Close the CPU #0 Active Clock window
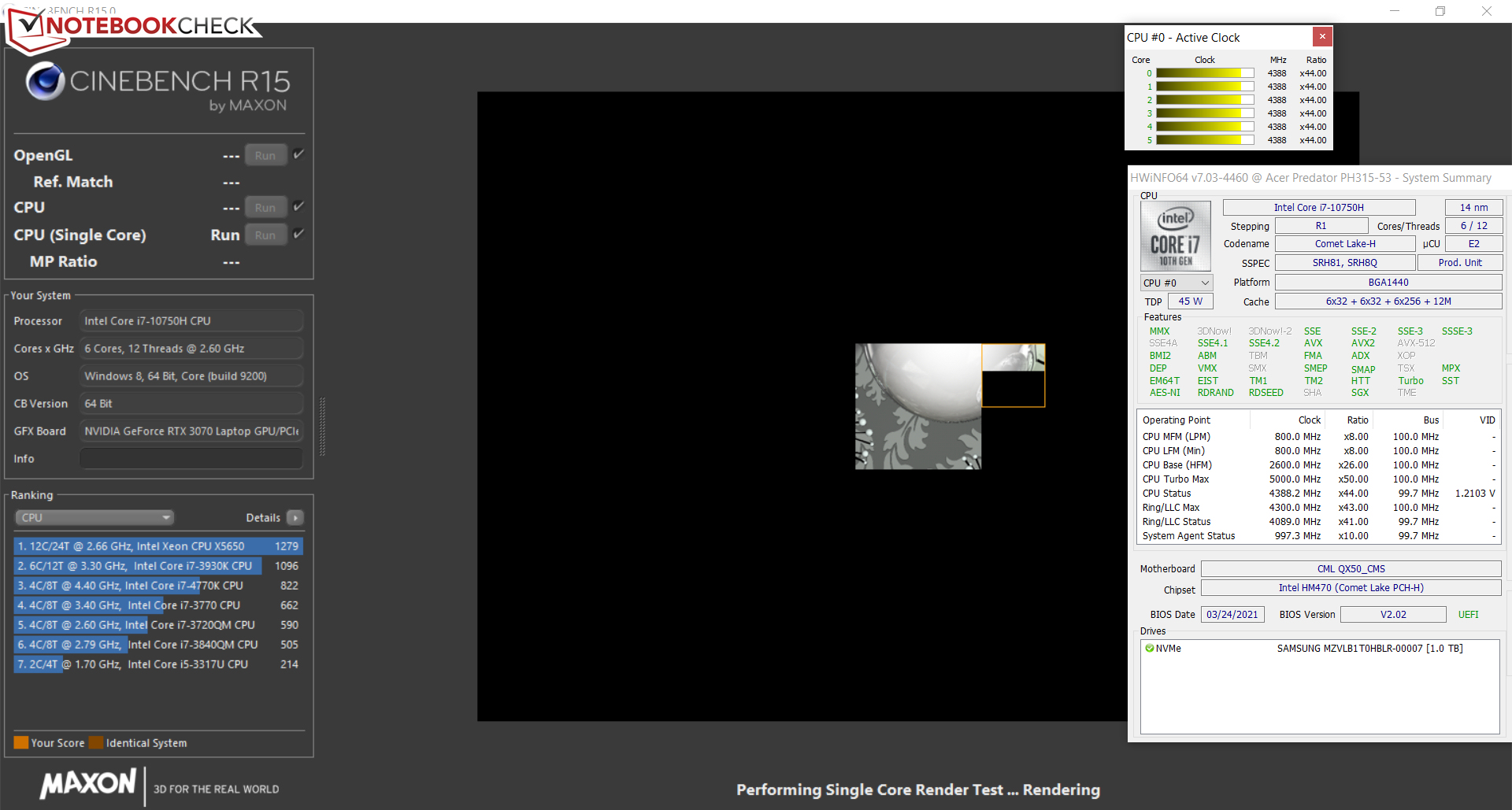The width and height of the screenshot is (1512, 810). coord(1322,36)
